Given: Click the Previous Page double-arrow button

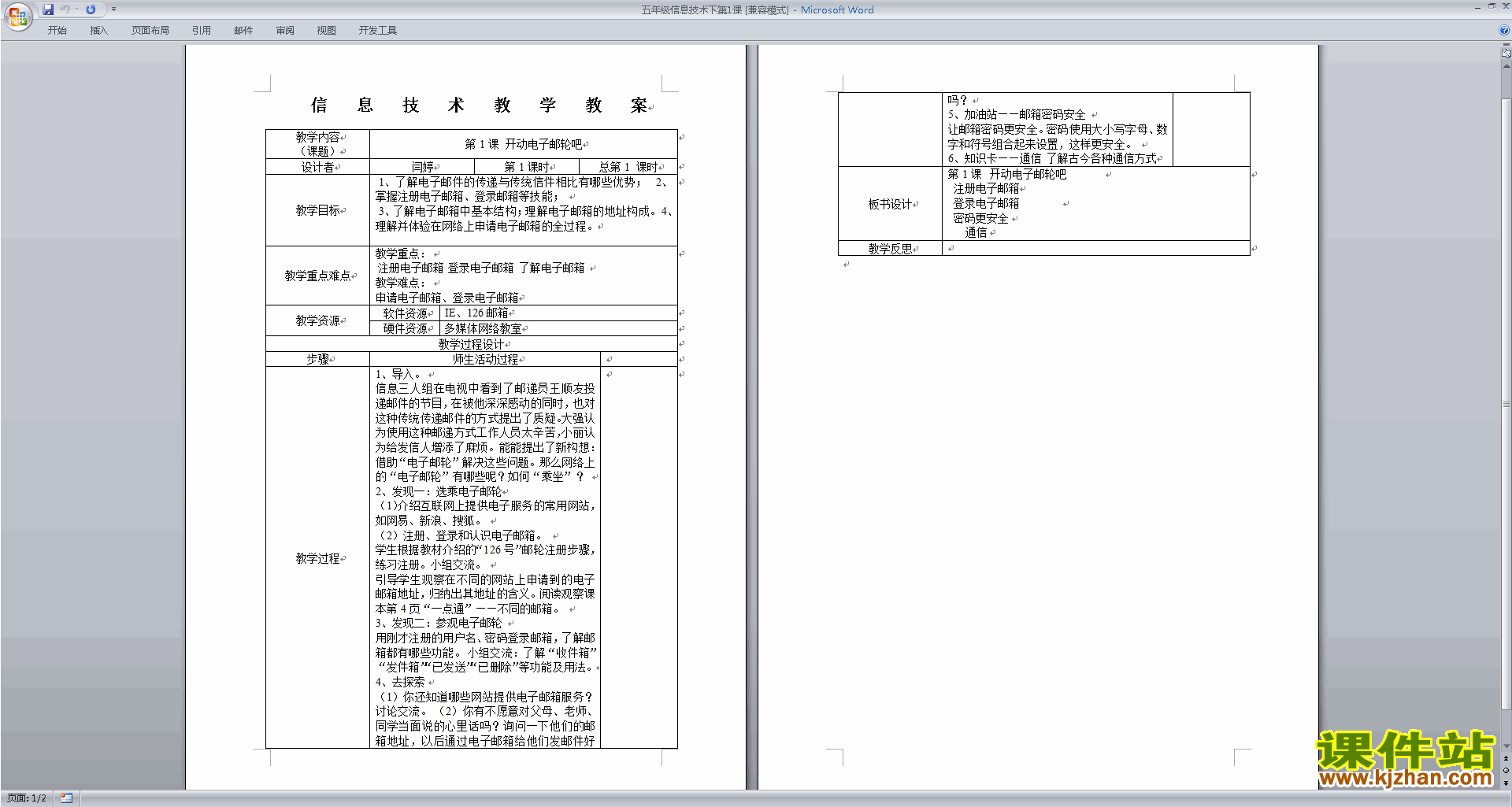Looking at the screenshot, I should (1506, 759).
